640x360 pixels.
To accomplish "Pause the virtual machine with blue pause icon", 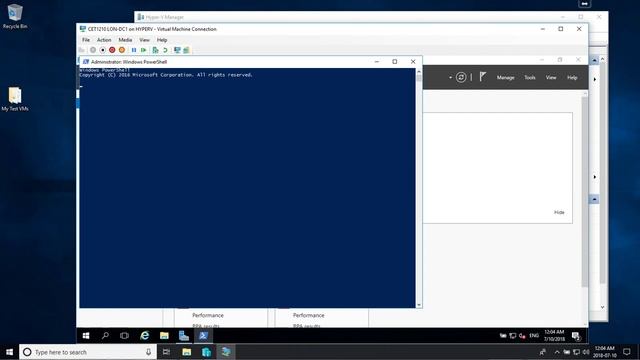I will pos(134,50).
